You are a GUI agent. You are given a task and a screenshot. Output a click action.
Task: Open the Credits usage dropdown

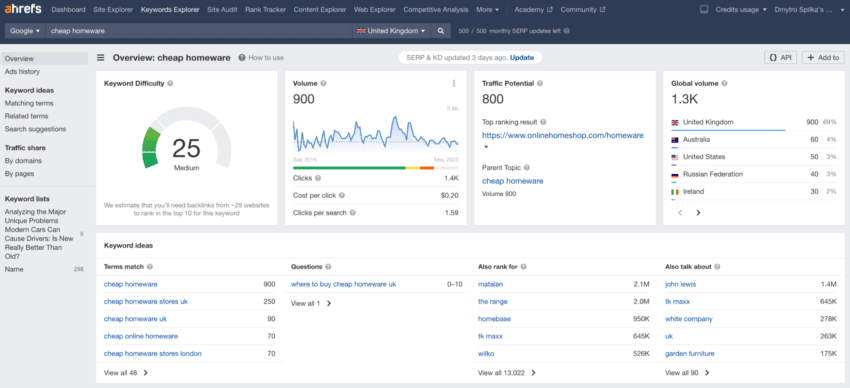741,10
